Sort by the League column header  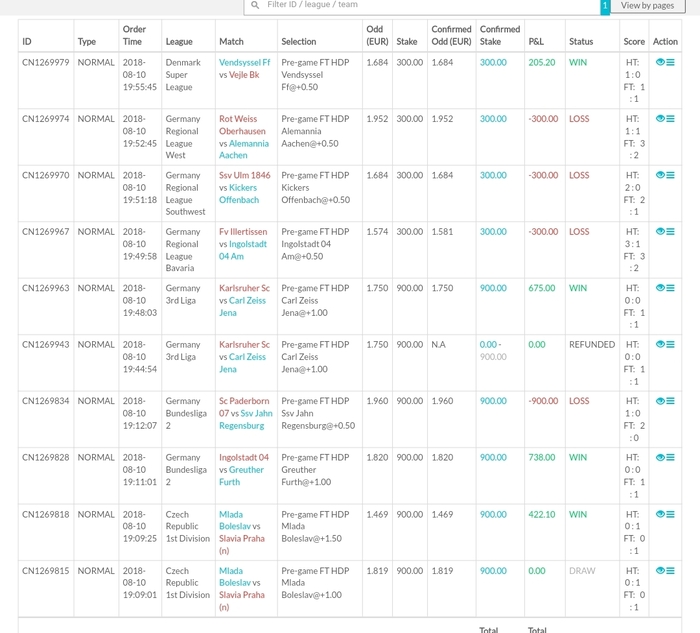tap(179, 42)
